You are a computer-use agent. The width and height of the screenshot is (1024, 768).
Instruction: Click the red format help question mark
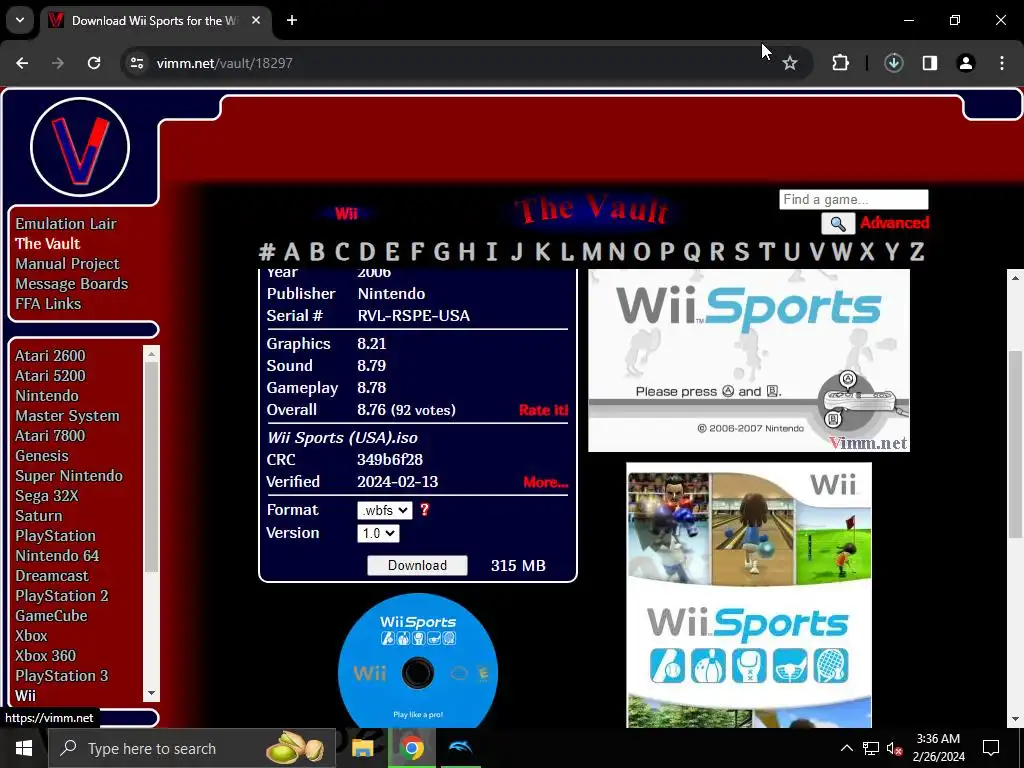pos(424,509)
